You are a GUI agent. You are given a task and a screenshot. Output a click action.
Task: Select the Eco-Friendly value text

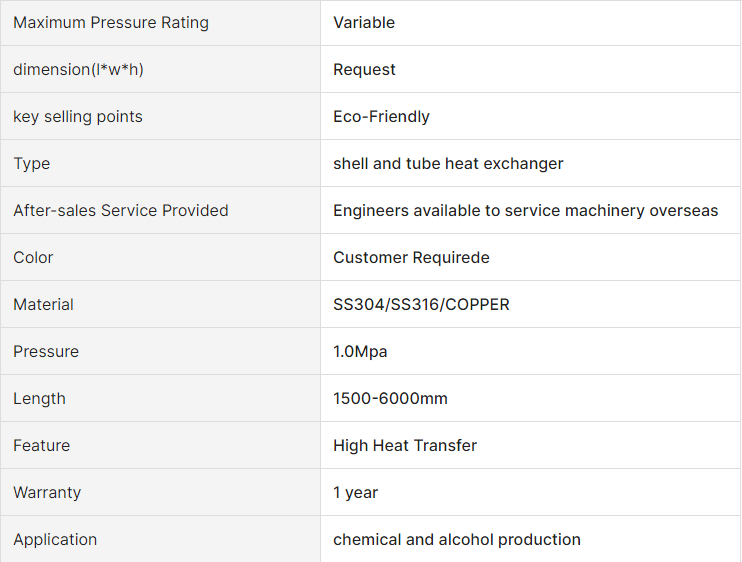coord(381,116)
